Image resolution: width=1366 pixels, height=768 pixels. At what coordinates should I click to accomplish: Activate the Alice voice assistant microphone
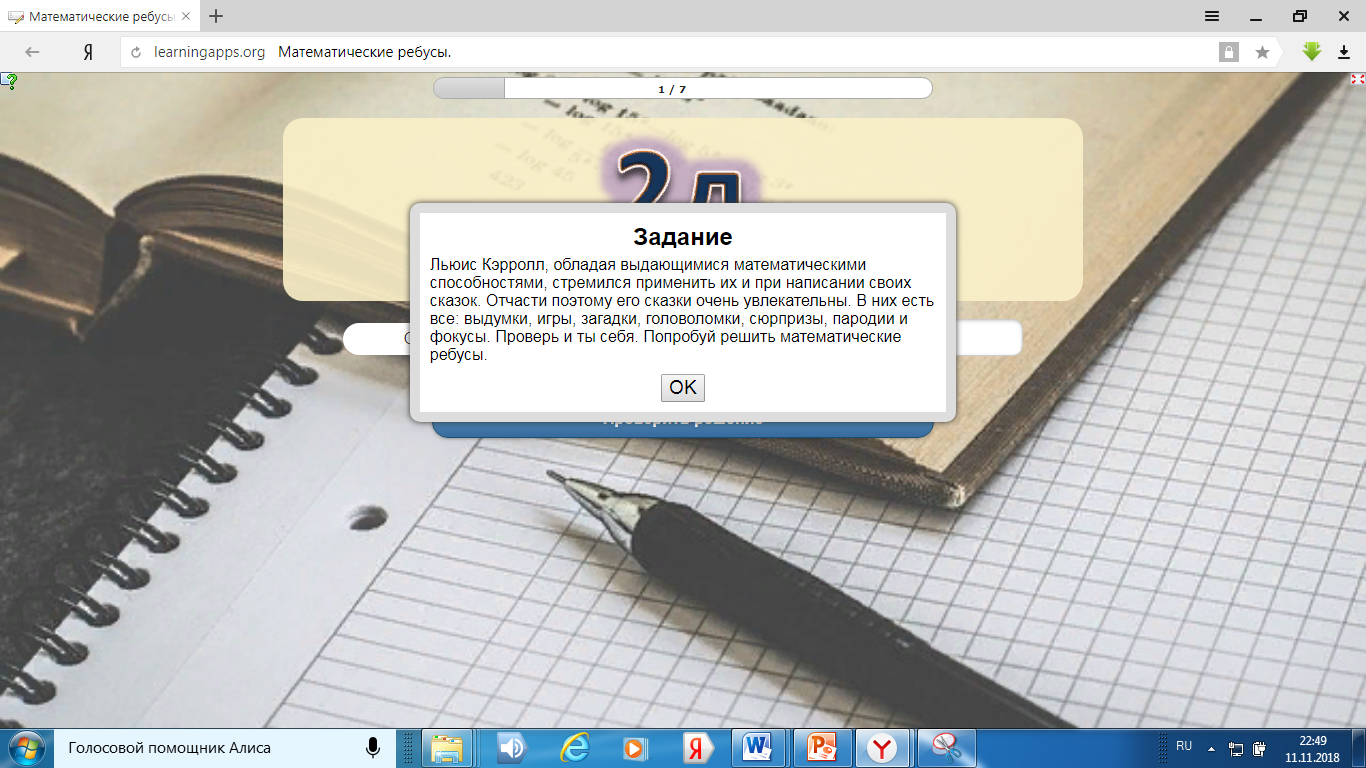click(373, 747)
